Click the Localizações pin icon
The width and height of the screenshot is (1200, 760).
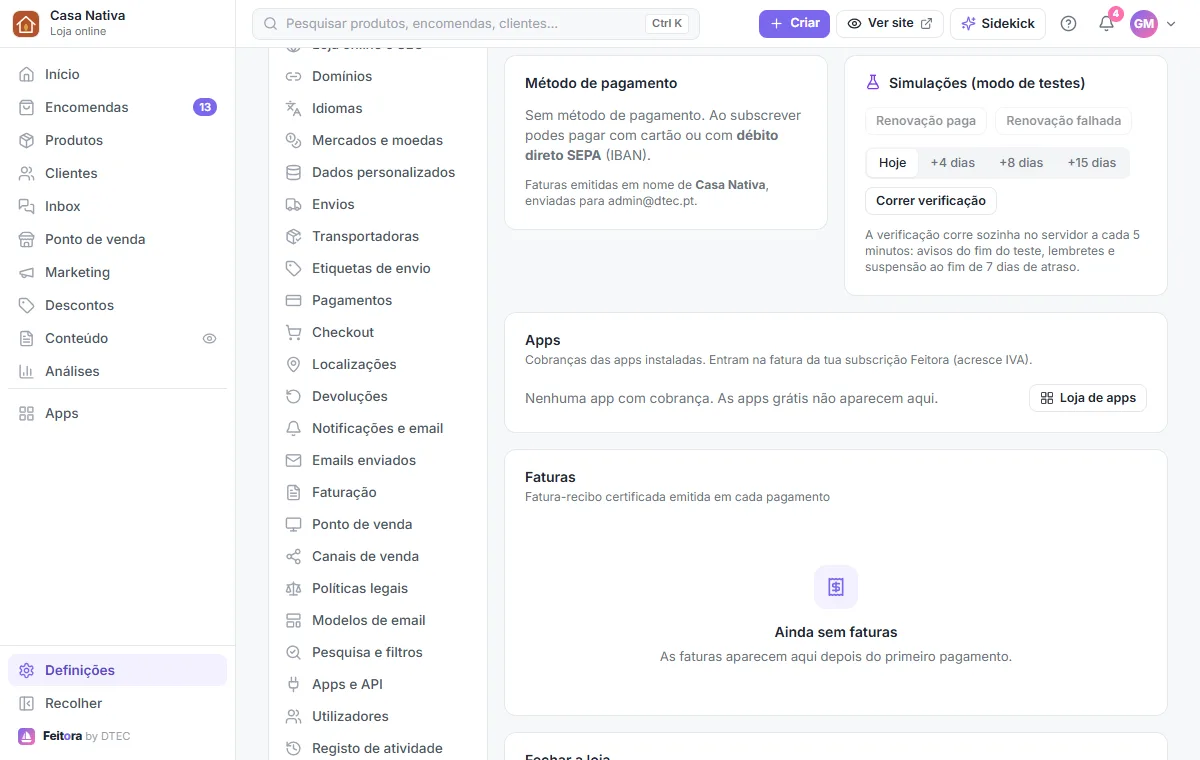tap(294, 364)
